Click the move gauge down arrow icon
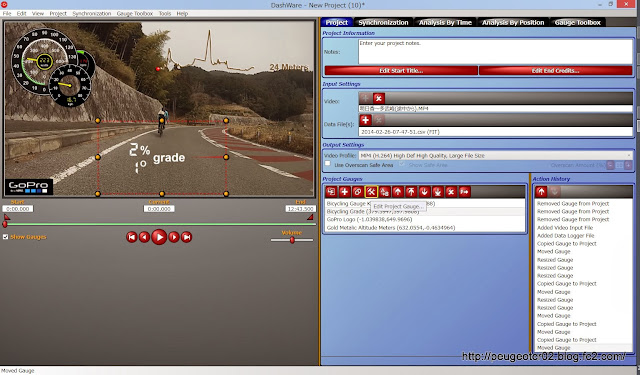The image size is (640, 375). tap(424, 192)
